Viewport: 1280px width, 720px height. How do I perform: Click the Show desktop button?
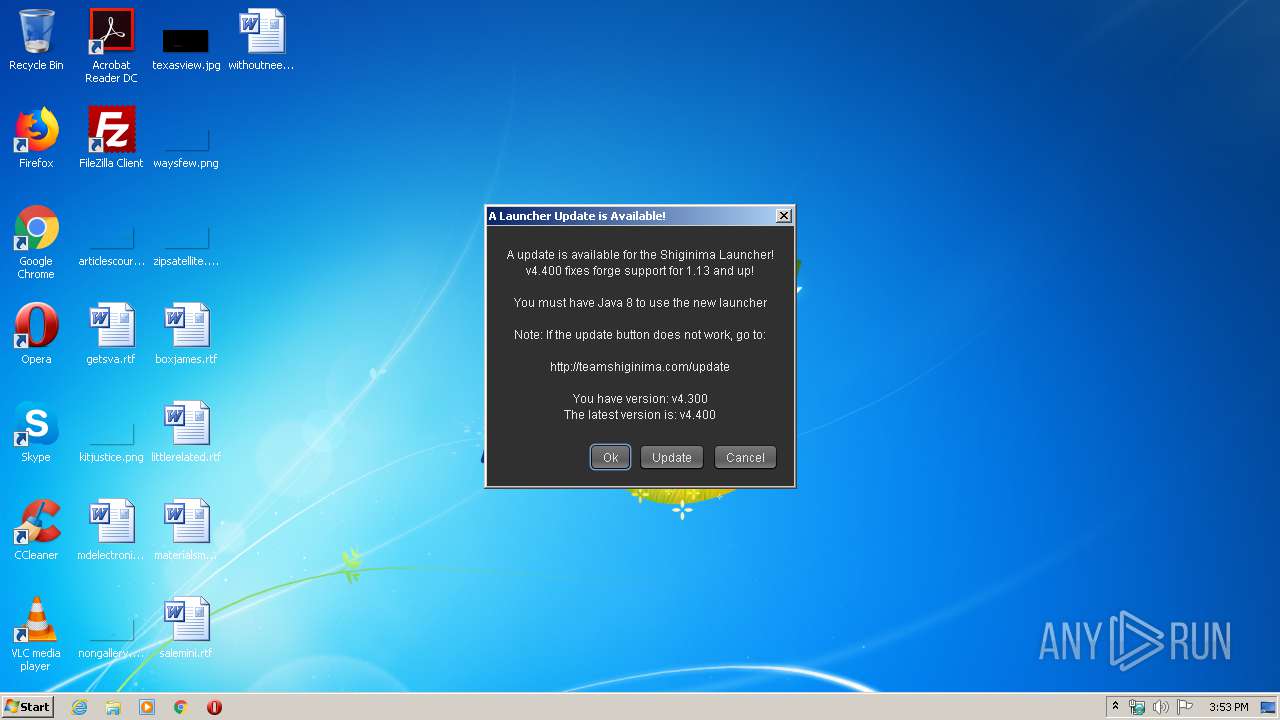[1269, 707]
